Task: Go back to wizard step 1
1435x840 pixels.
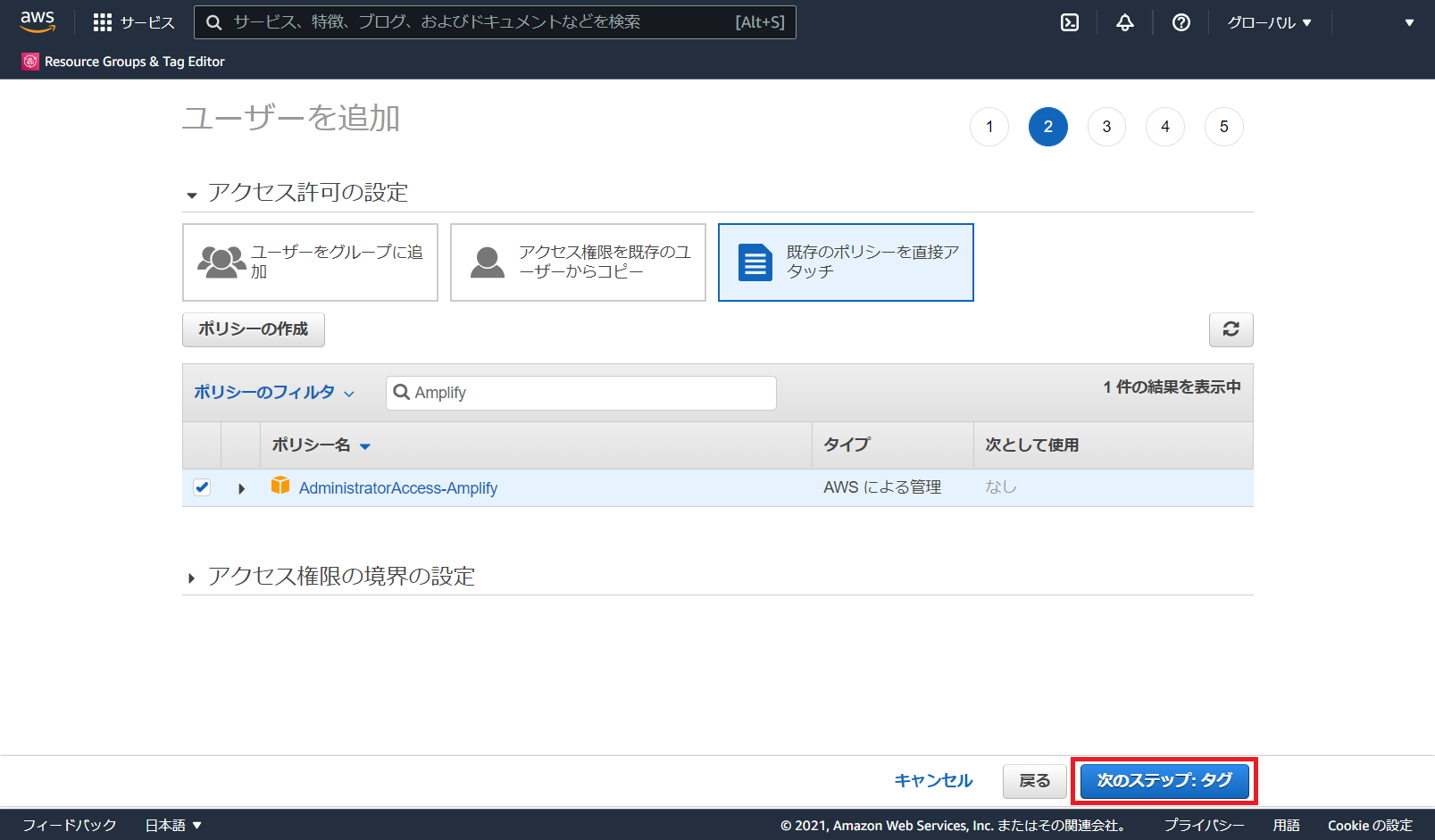Action: click(x=989, y=127)
